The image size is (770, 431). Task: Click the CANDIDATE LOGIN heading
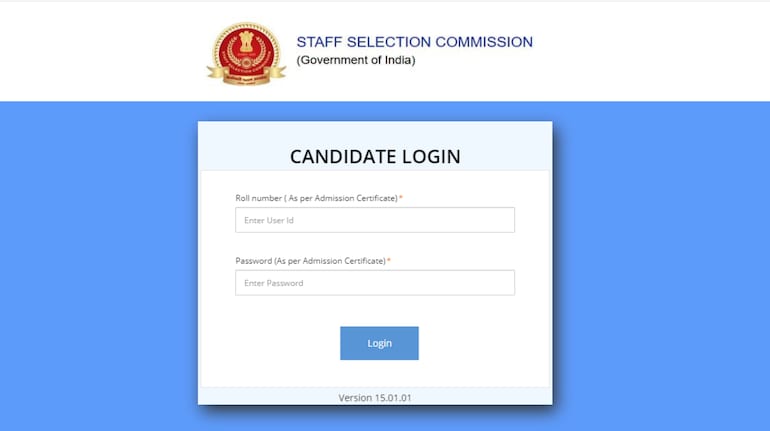point(375,156)
